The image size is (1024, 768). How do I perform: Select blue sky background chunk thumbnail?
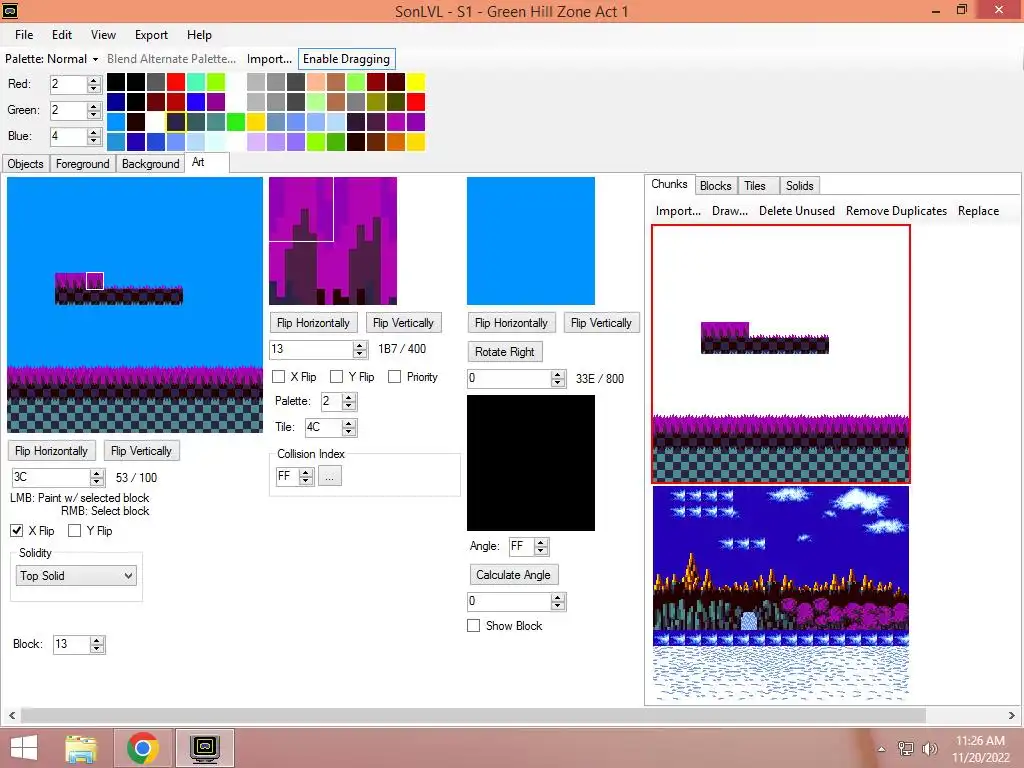pyautogui.click(x=780, y=592)
